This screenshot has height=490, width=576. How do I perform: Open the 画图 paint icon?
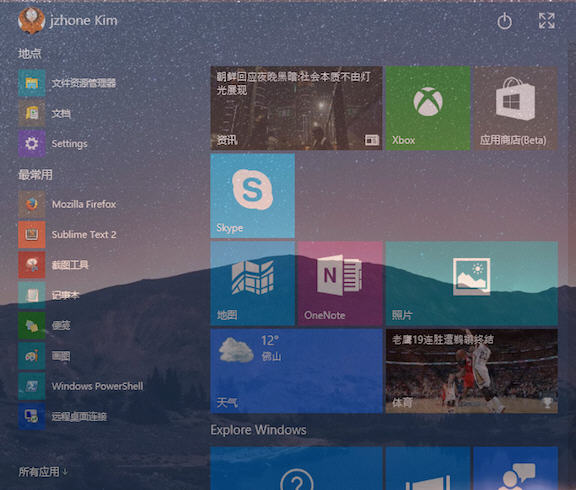click(x=32, y=356)
